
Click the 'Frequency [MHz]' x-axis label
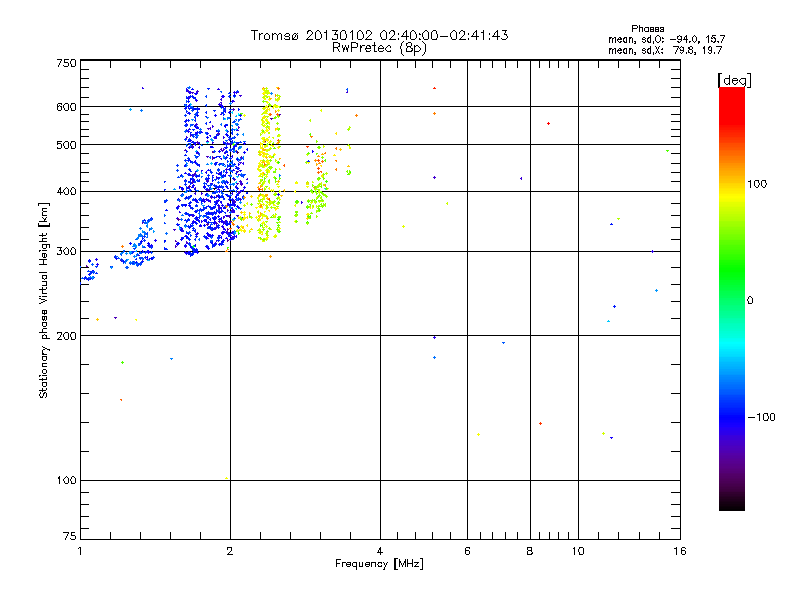pos(379,564)
